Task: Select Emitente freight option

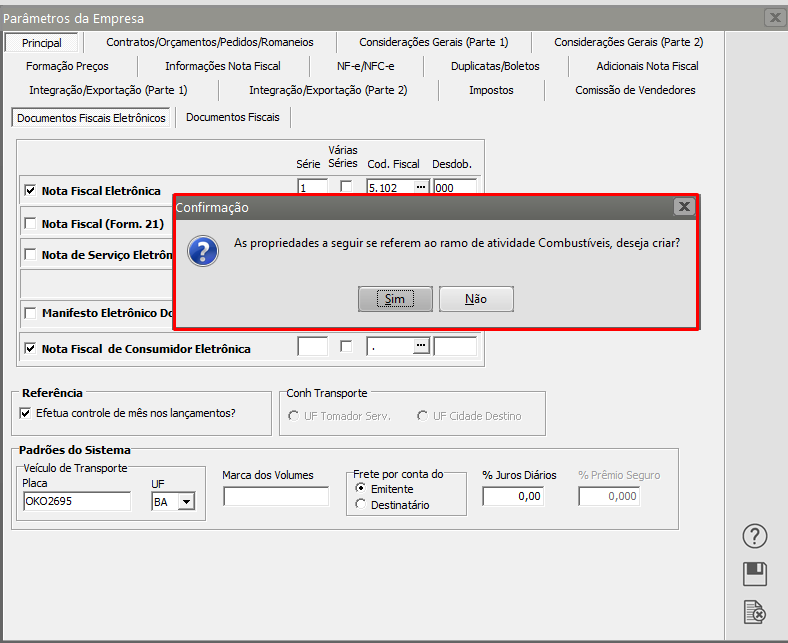Action: tap(360, 488)
